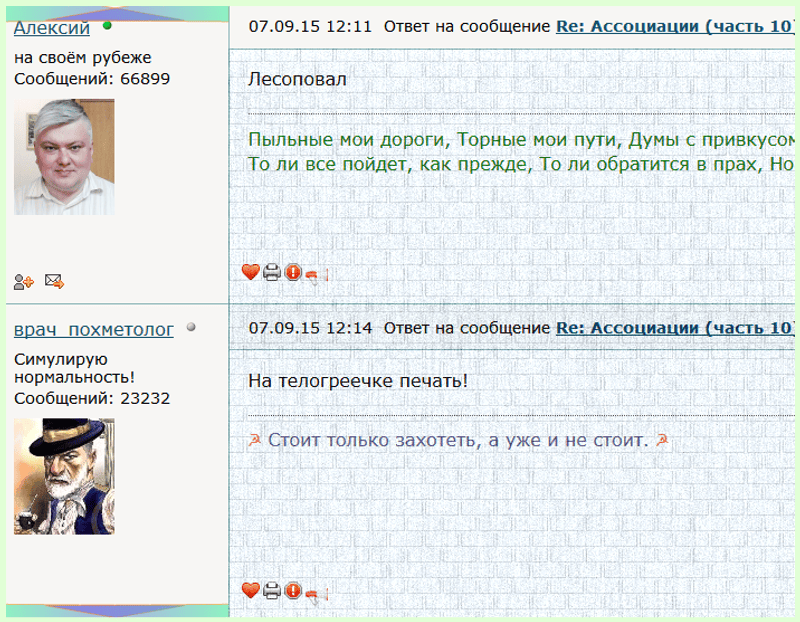800x622 pixels.
Task: Click the hammer-and-sickle symbol before «Стоит только захотеть»
Action: [255, 439]
